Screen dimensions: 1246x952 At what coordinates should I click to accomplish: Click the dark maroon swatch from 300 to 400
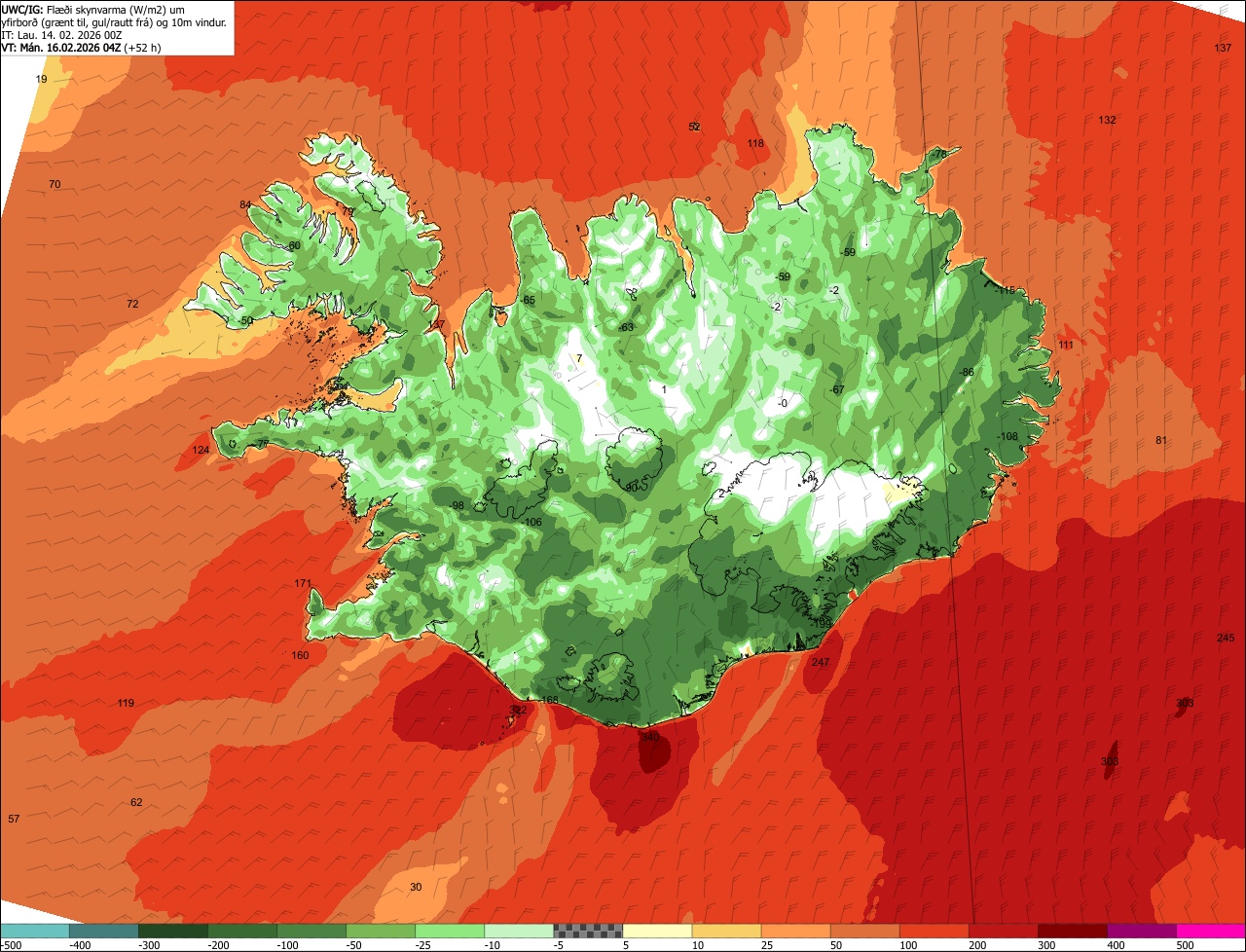coord(1072,931)
